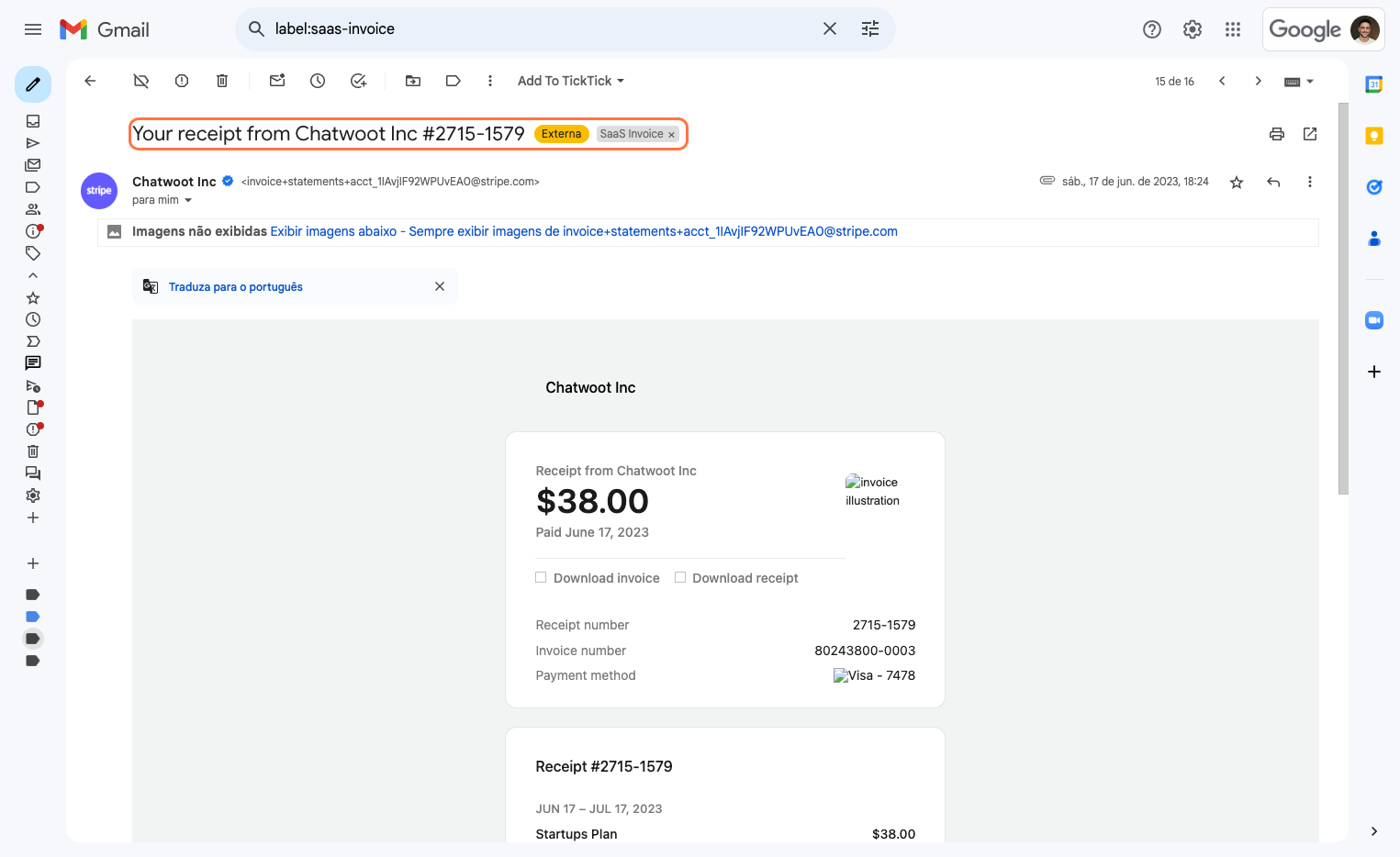Show advanced search options
Image resolution: width=1400 pixels, height=857 pixels.
pos(870,29)
